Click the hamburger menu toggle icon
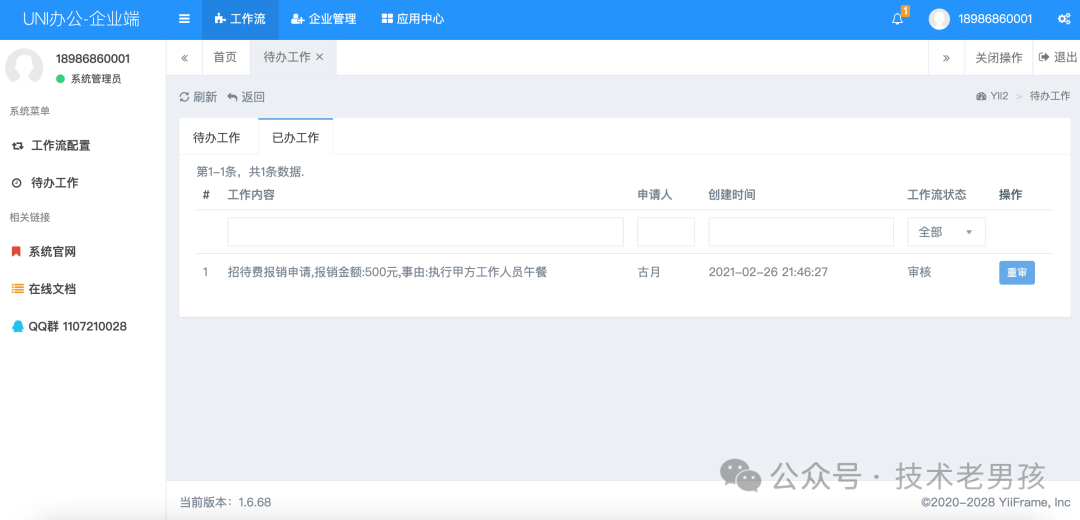Image resolution: width=1080 pixels, height=520 pixels. tap(184, 19)
